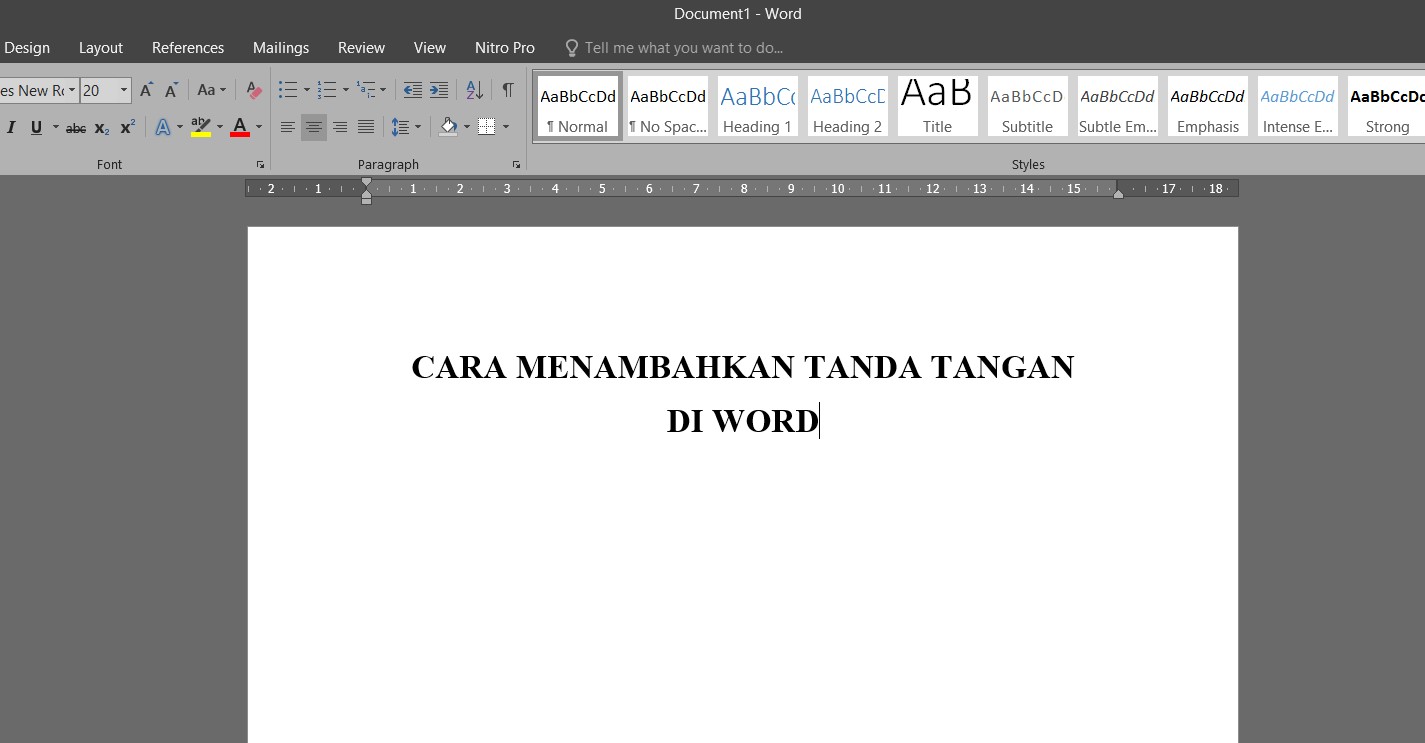Expand the Bullets list dropdown arrow

(307, 90)
